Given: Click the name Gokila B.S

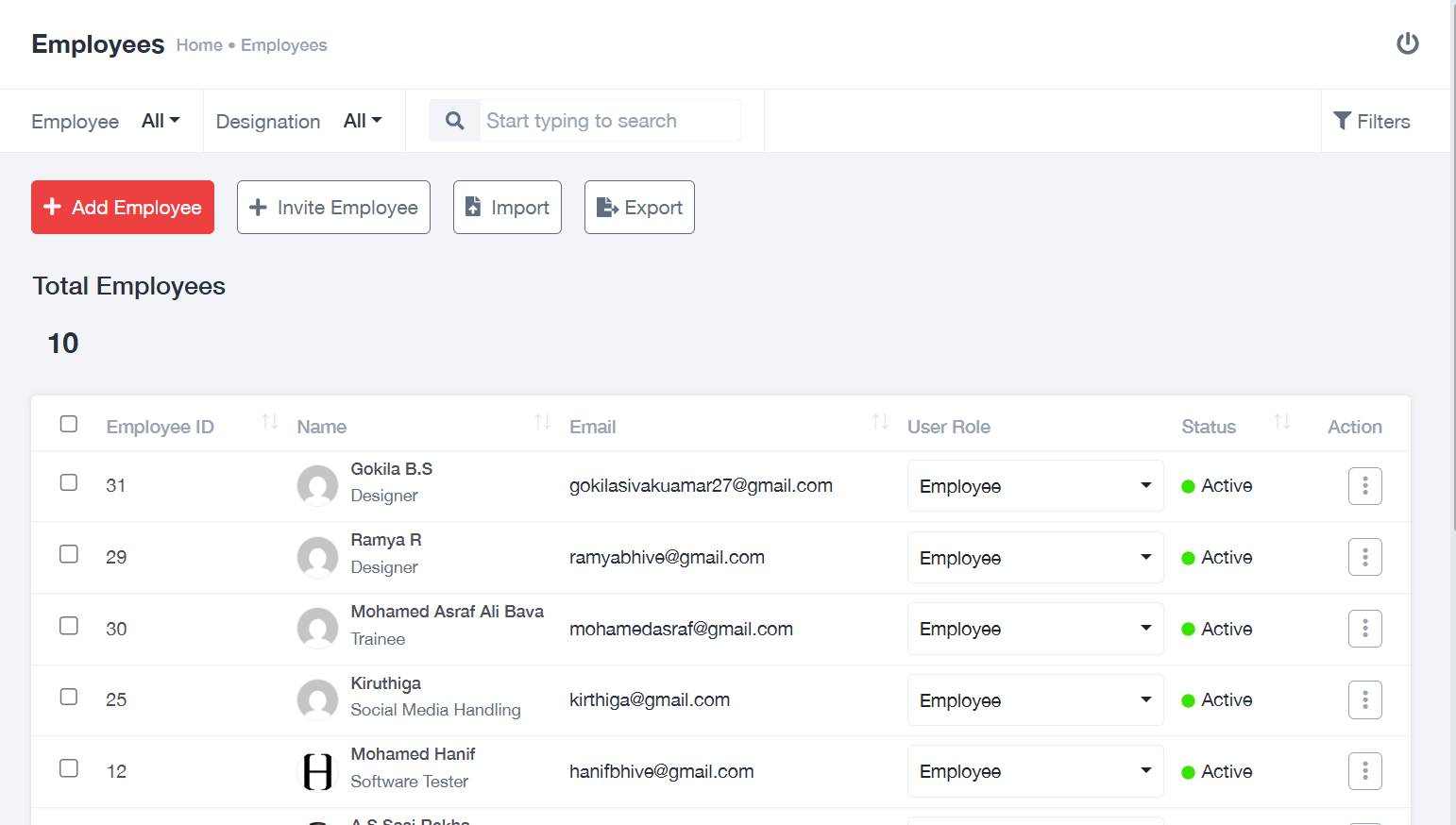Looking at the screenshot, I should (x=392, y=469).
